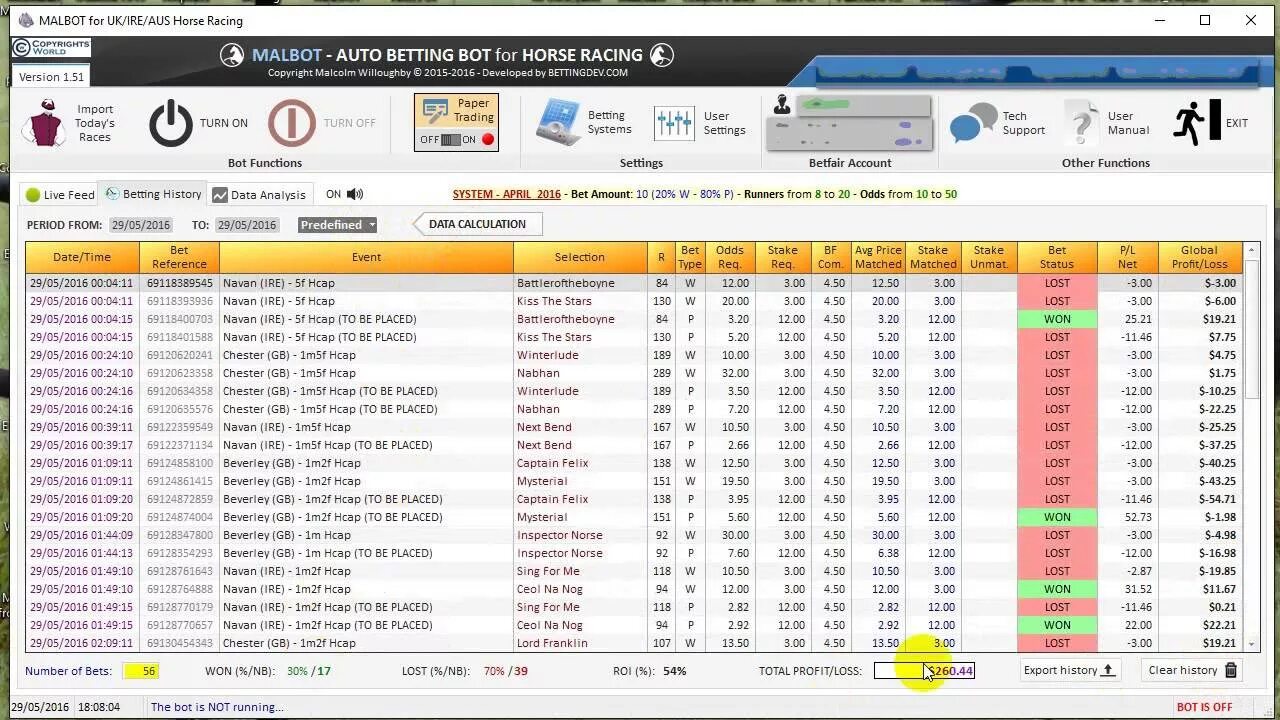The height and width of the screenshot is (720, 1280).
Task: Select the Next Bend to be placed row
Action: [634, 445]
